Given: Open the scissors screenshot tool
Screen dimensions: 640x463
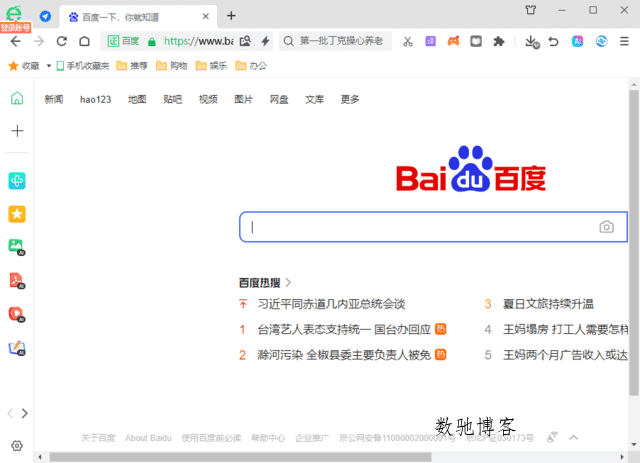Looking at the screenshot, I should (x=408, y=41).
